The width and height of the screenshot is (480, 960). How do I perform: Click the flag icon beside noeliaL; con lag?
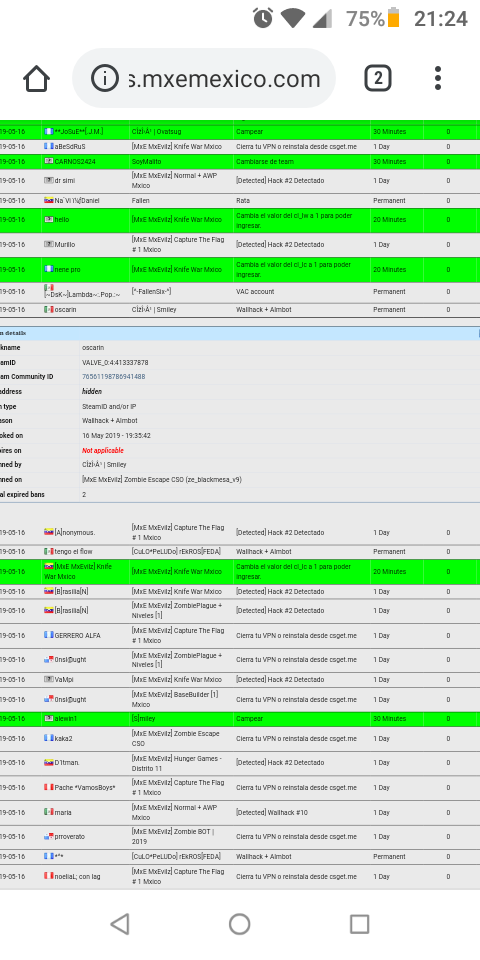[49, 876]
